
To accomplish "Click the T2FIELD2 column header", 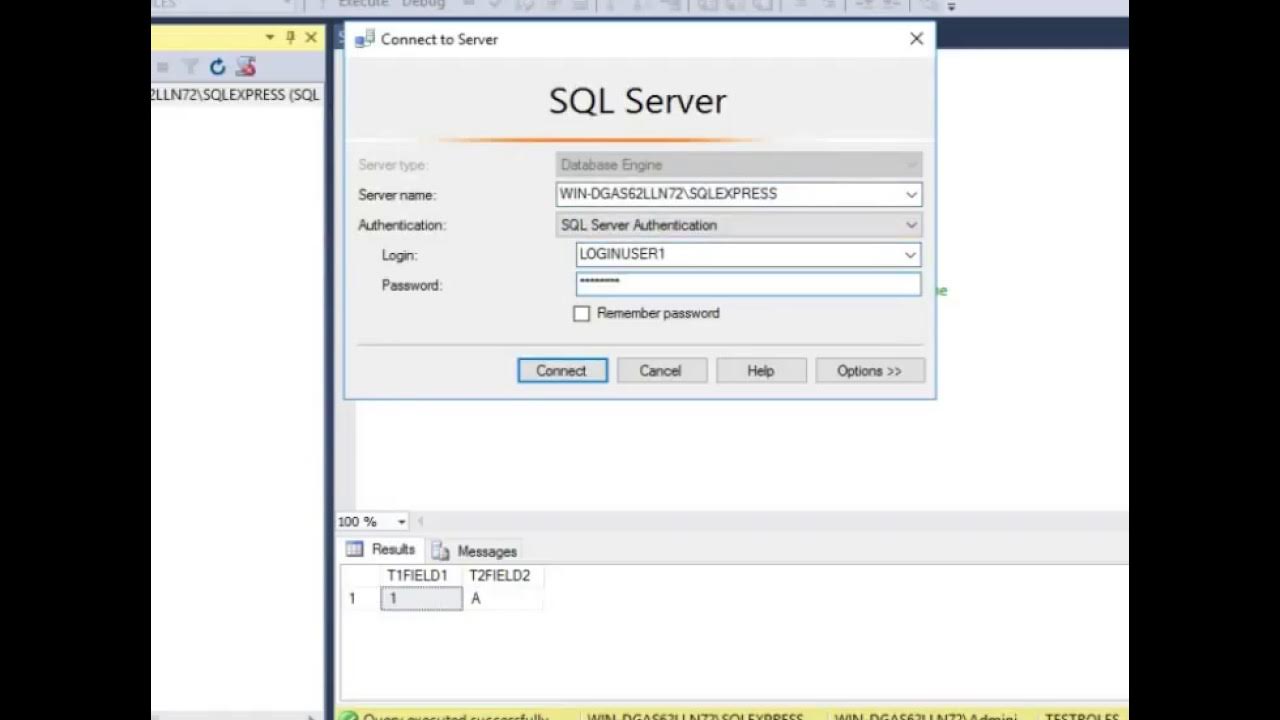I will [x=500, y=576].
